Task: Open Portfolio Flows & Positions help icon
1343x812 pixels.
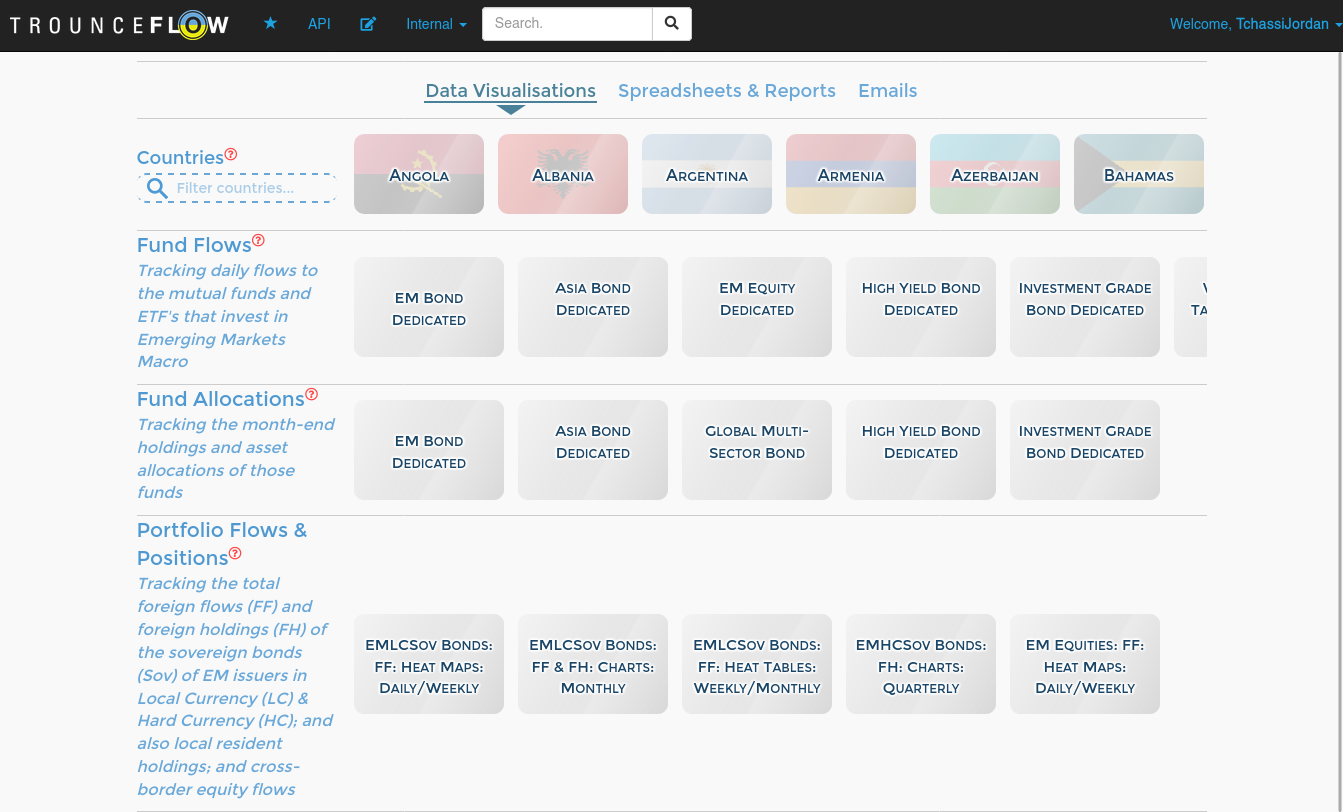Action: 235,553
